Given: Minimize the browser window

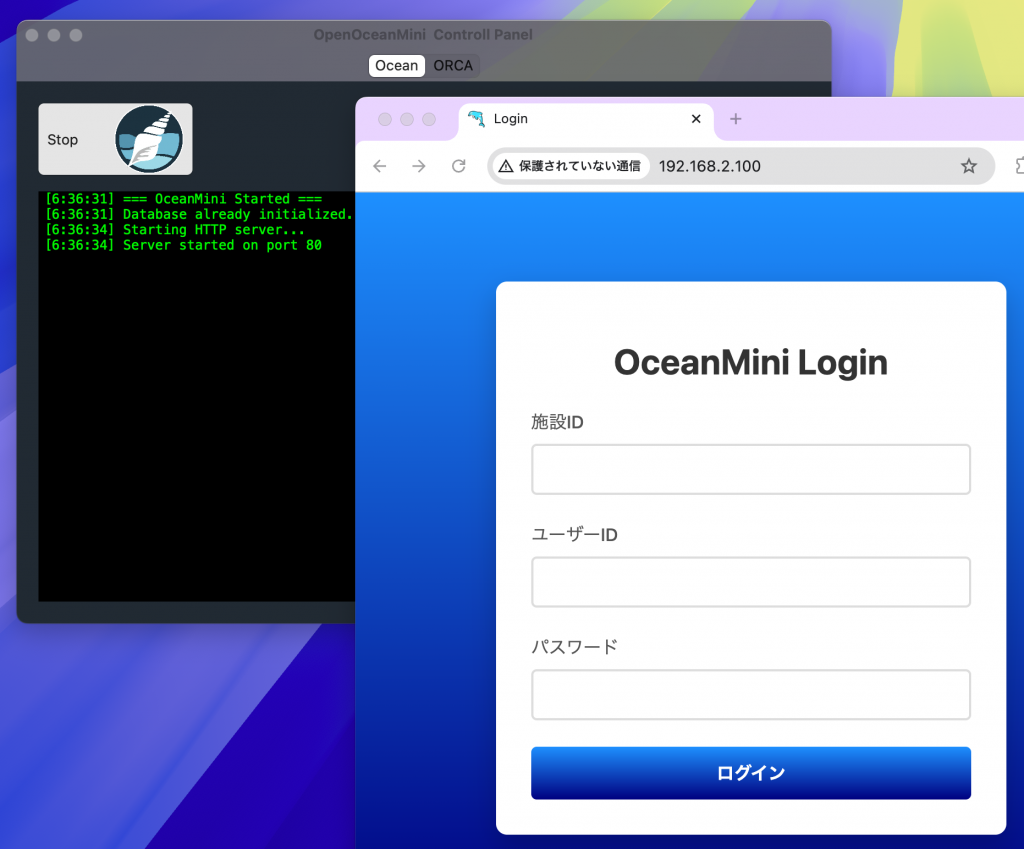Looking at the screenshot, I should pyautogui.click(x=407, y=120).
